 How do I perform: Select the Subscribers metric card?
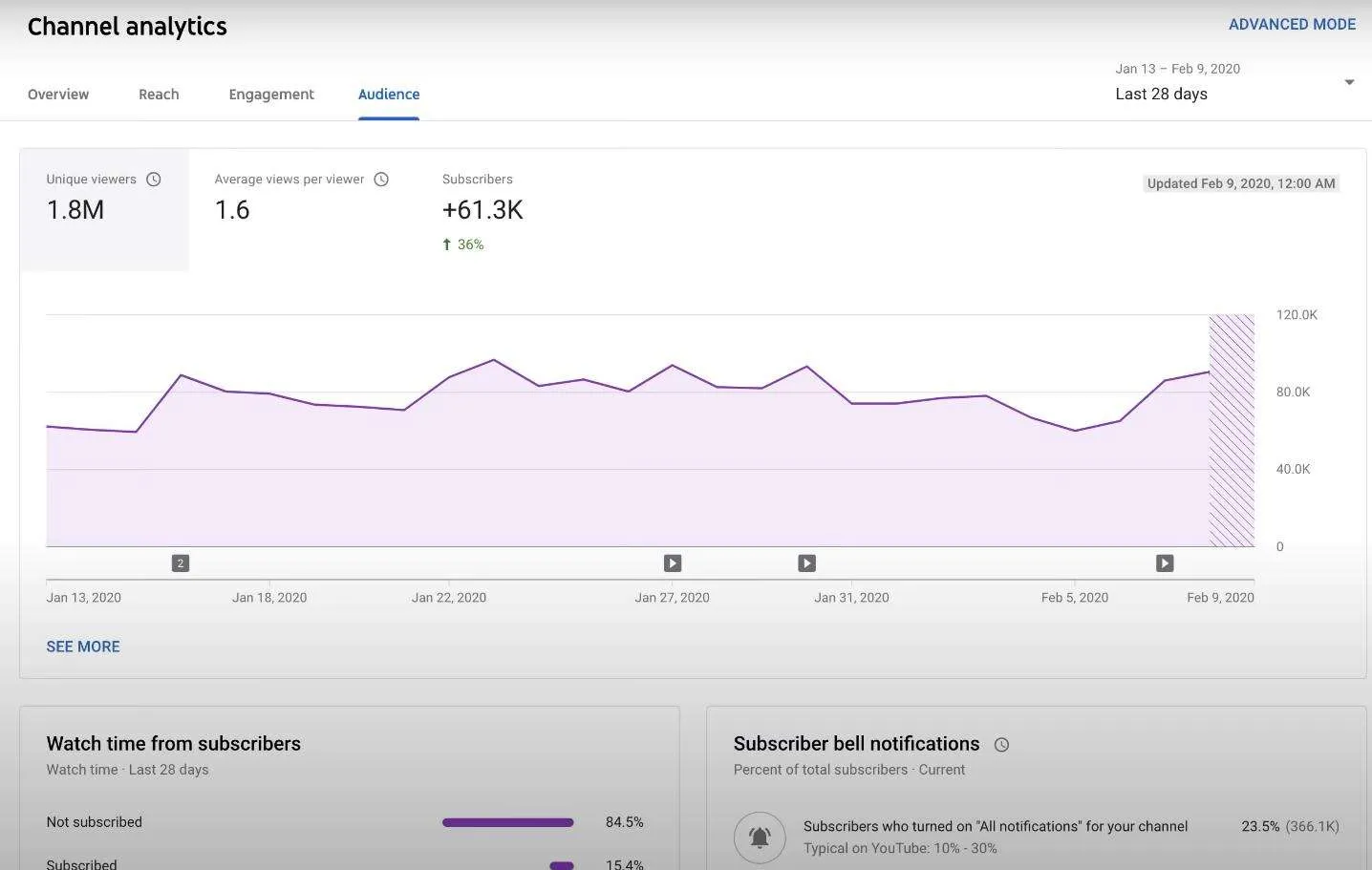[x=482, y=210]
